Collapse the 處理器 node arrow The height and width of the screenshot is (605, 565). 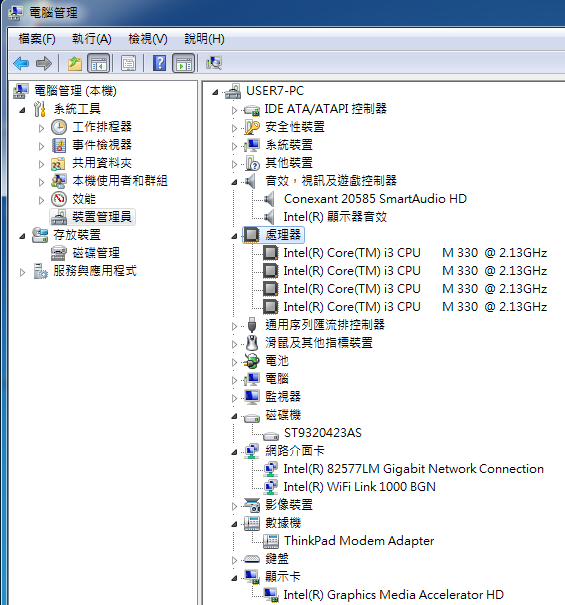pyautogui.click(x=234, y=236)
